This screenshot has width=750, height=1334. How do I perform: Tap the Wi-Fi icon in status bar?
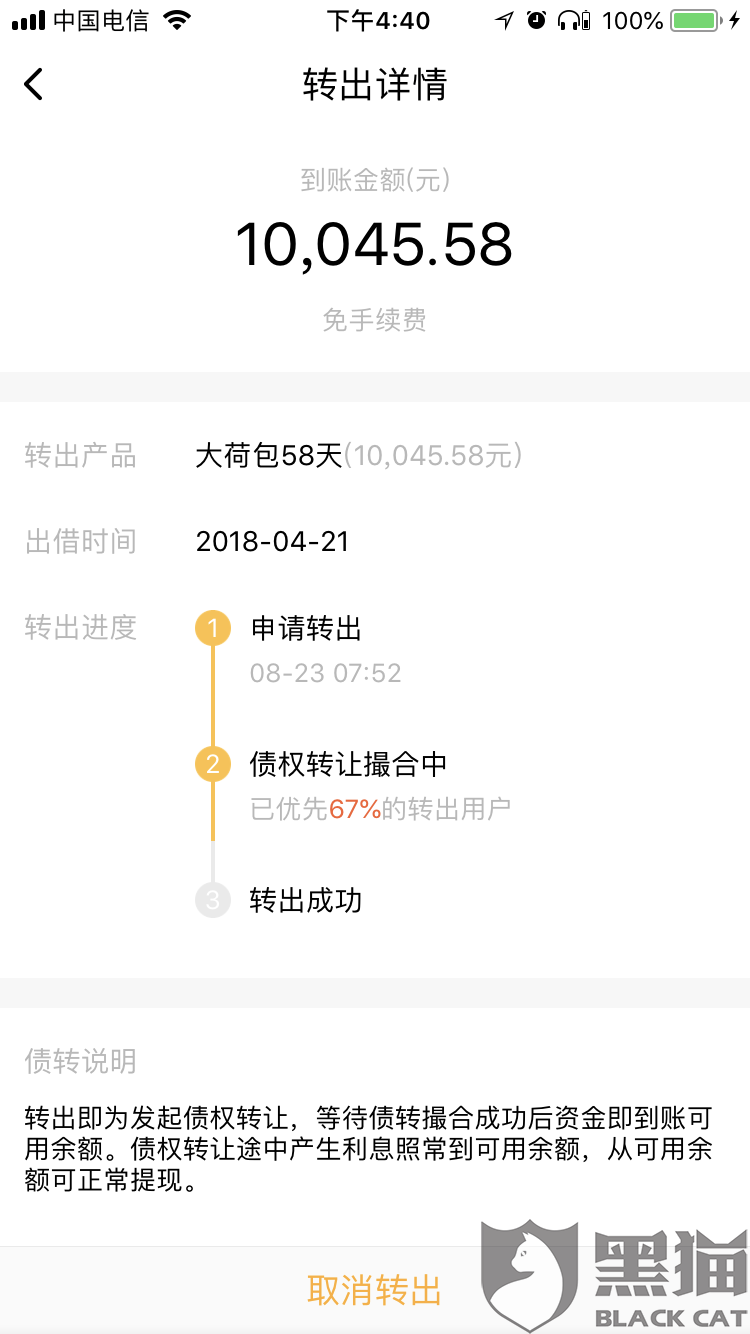pyautogui.click(x=177, y=20)
